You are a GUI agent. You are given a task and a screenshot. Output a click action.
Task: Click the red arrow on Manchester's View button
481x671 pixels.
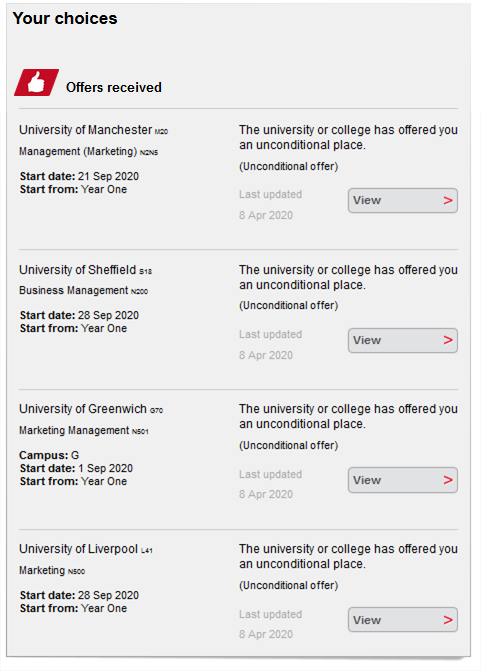pos(448,200)
